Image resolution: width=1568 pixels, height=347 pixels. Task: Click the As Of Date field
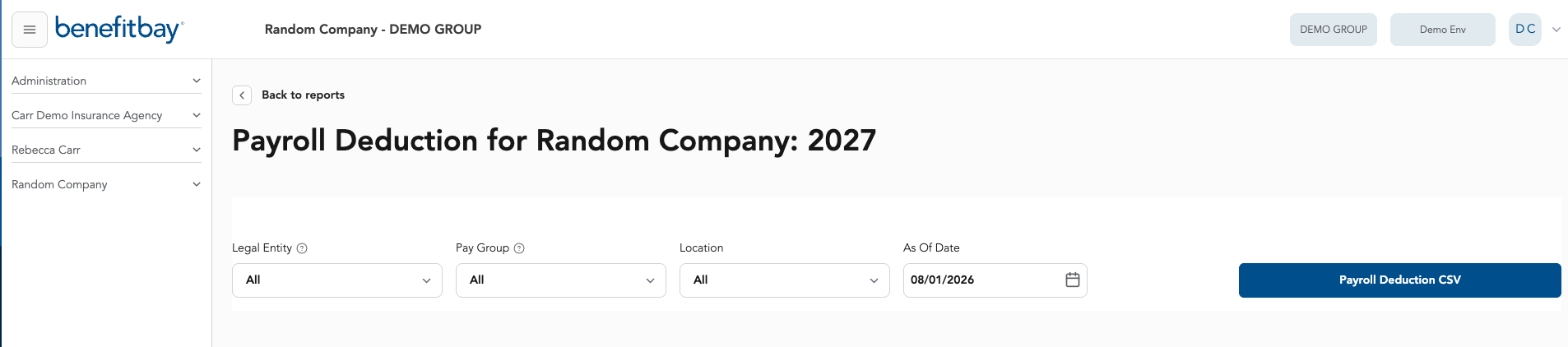995,280
